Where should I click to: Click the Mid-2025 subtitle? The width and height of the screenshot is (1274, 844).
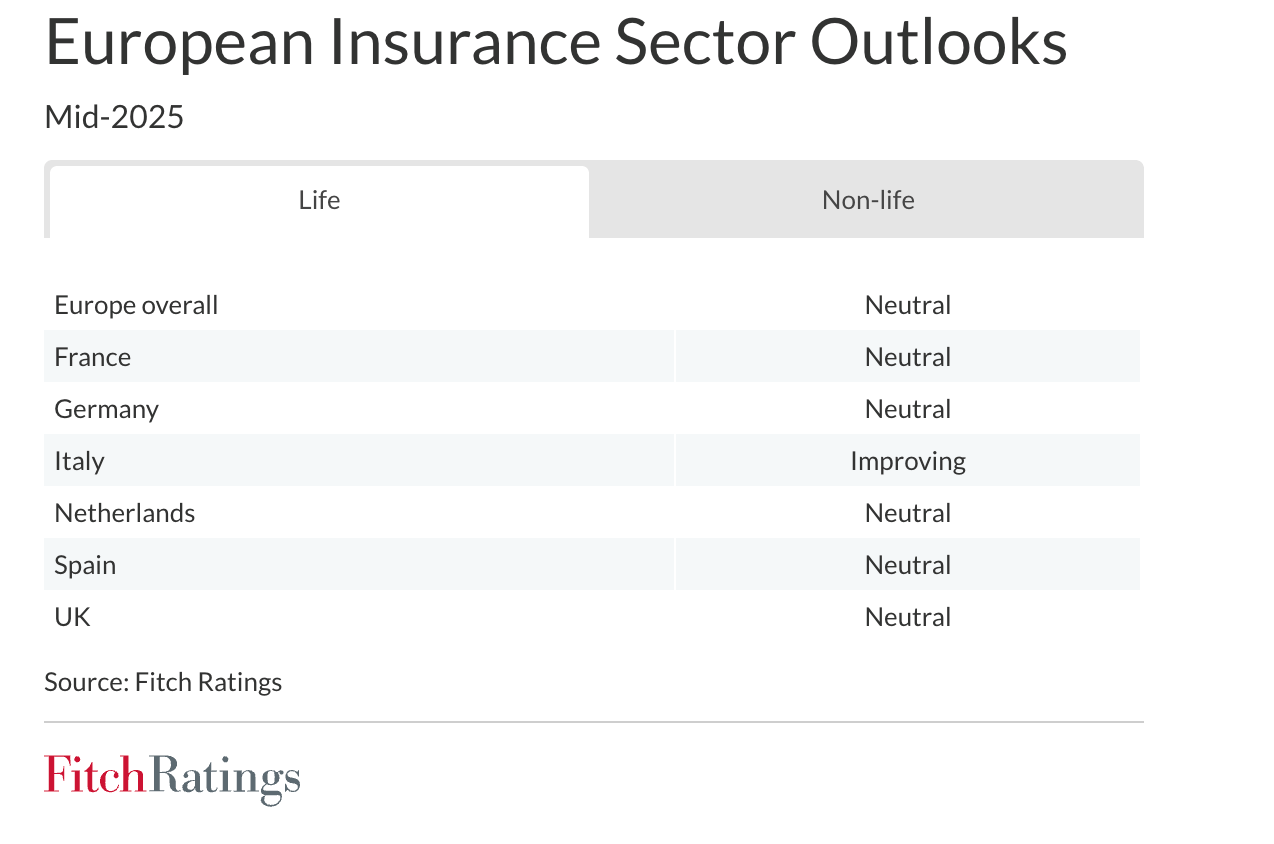114,118
